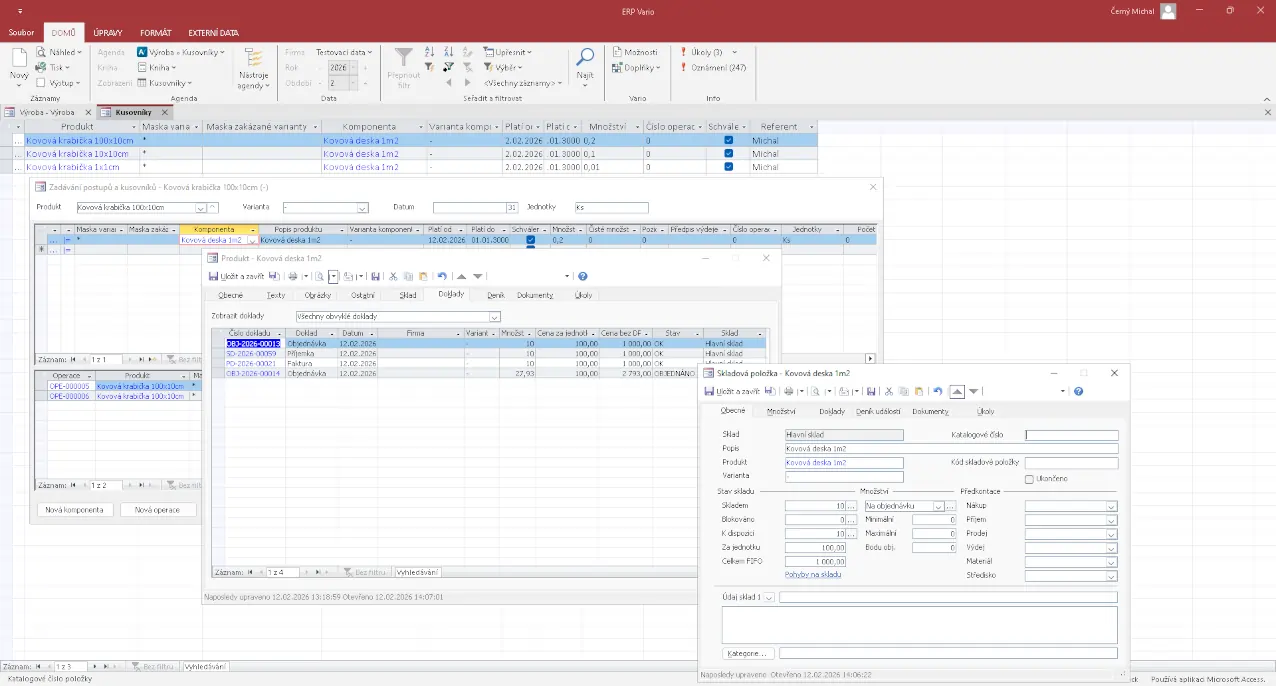Enable the Ukončeno checkbox
This screenshot has height=686, width=1276.
point(1029,479)
